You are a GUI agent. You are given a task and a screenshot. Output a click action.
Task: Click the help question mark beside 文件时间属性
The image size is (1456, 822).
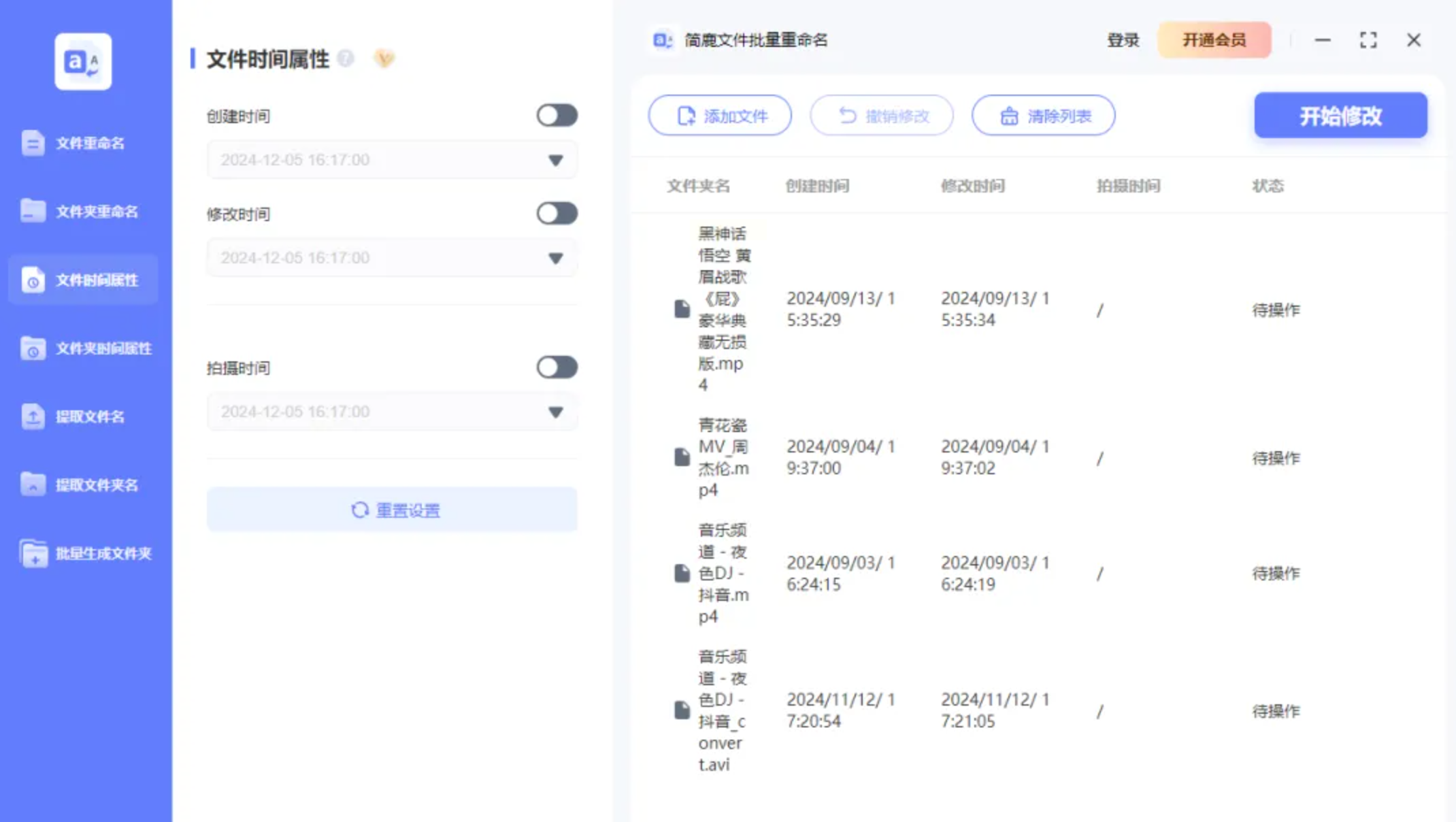(346, 59)
